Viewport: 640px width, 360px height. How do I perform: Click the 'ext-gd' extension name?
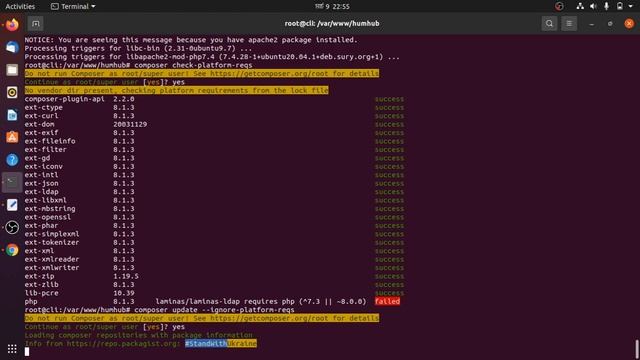point(37,158)
